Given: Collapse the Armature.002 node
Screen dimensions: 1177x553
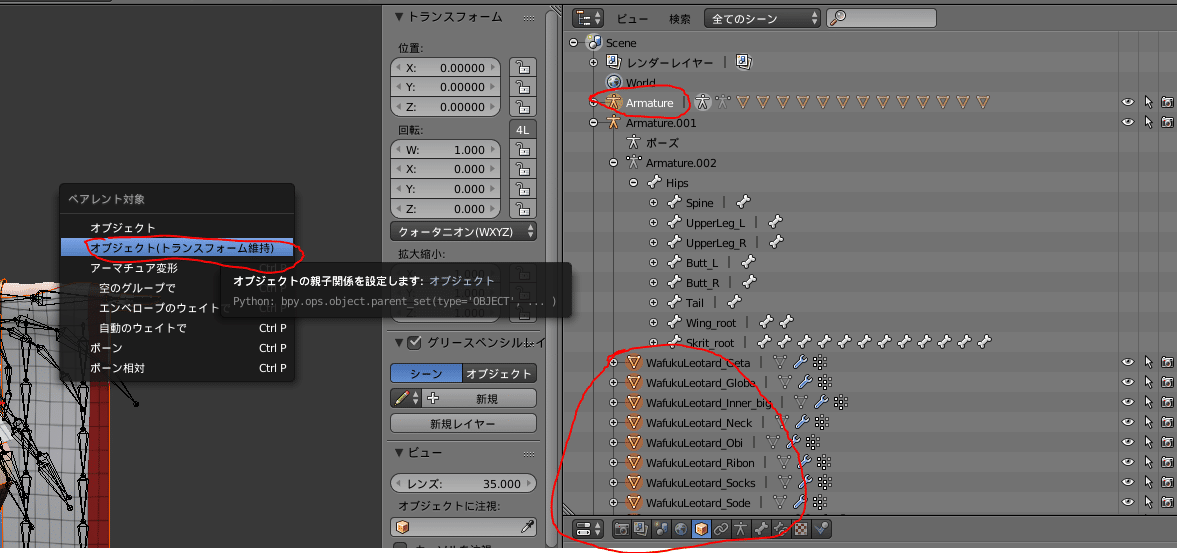Looking at the screenshot, I should (x=613, y=162).
